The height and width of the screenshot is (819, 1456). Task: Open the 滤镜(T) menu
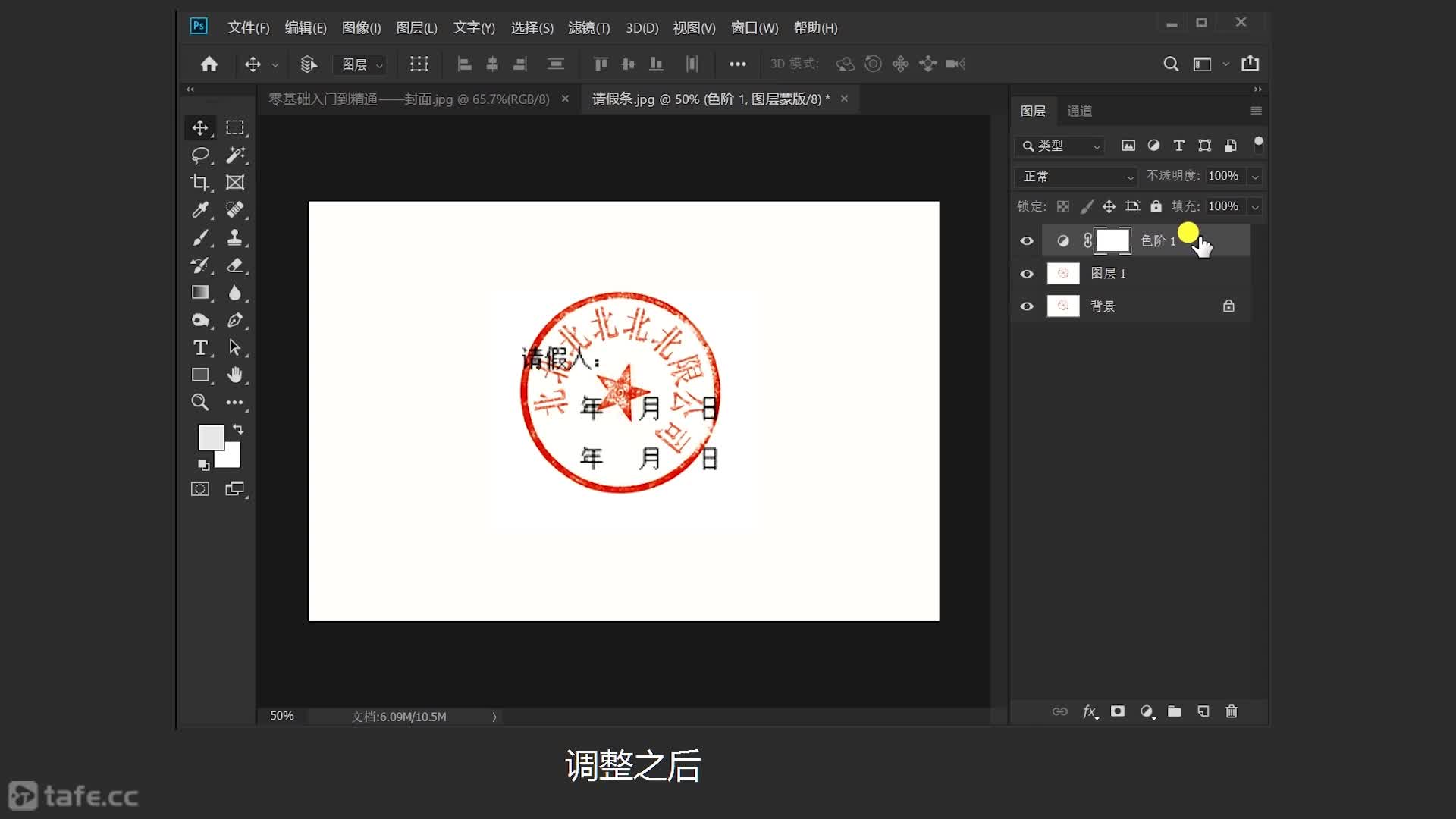pyautogui.click(x=589, y=28)
